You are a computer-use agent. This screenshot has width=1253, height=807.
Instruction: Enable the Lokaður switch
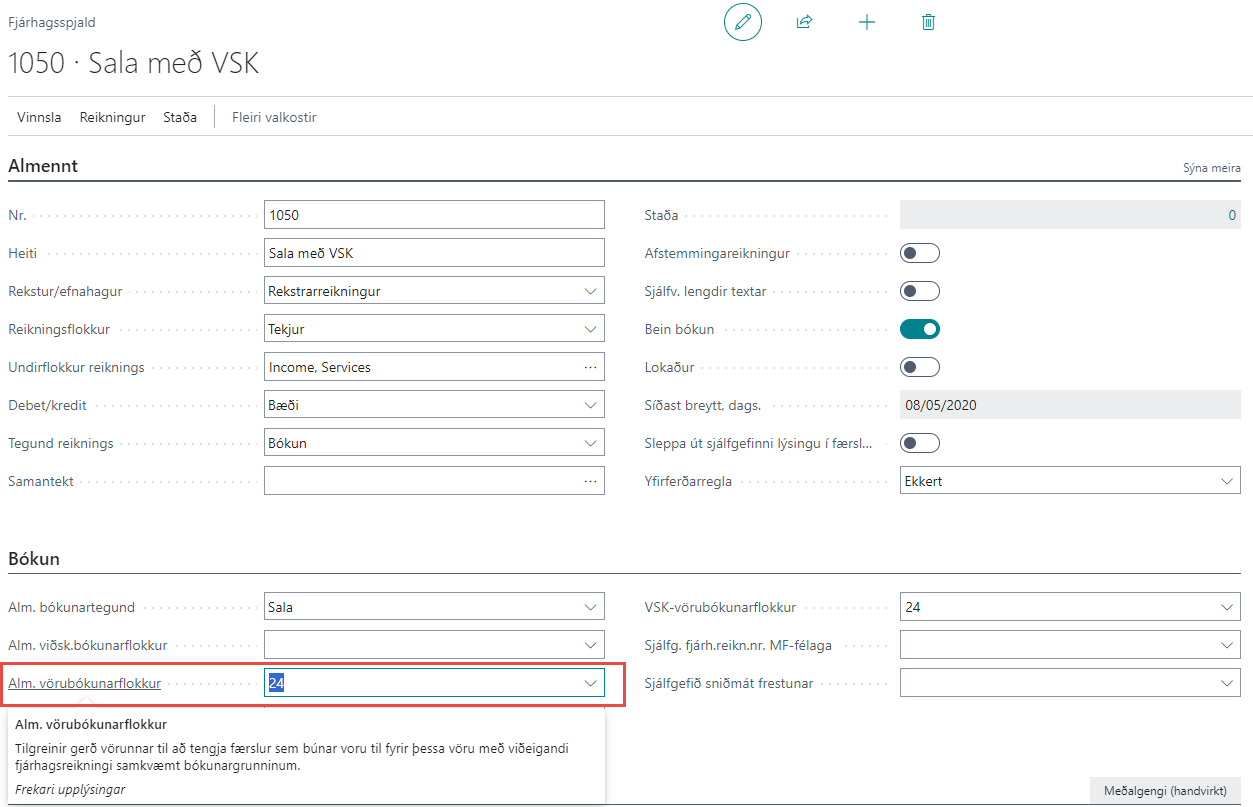[x=920, y=367]
